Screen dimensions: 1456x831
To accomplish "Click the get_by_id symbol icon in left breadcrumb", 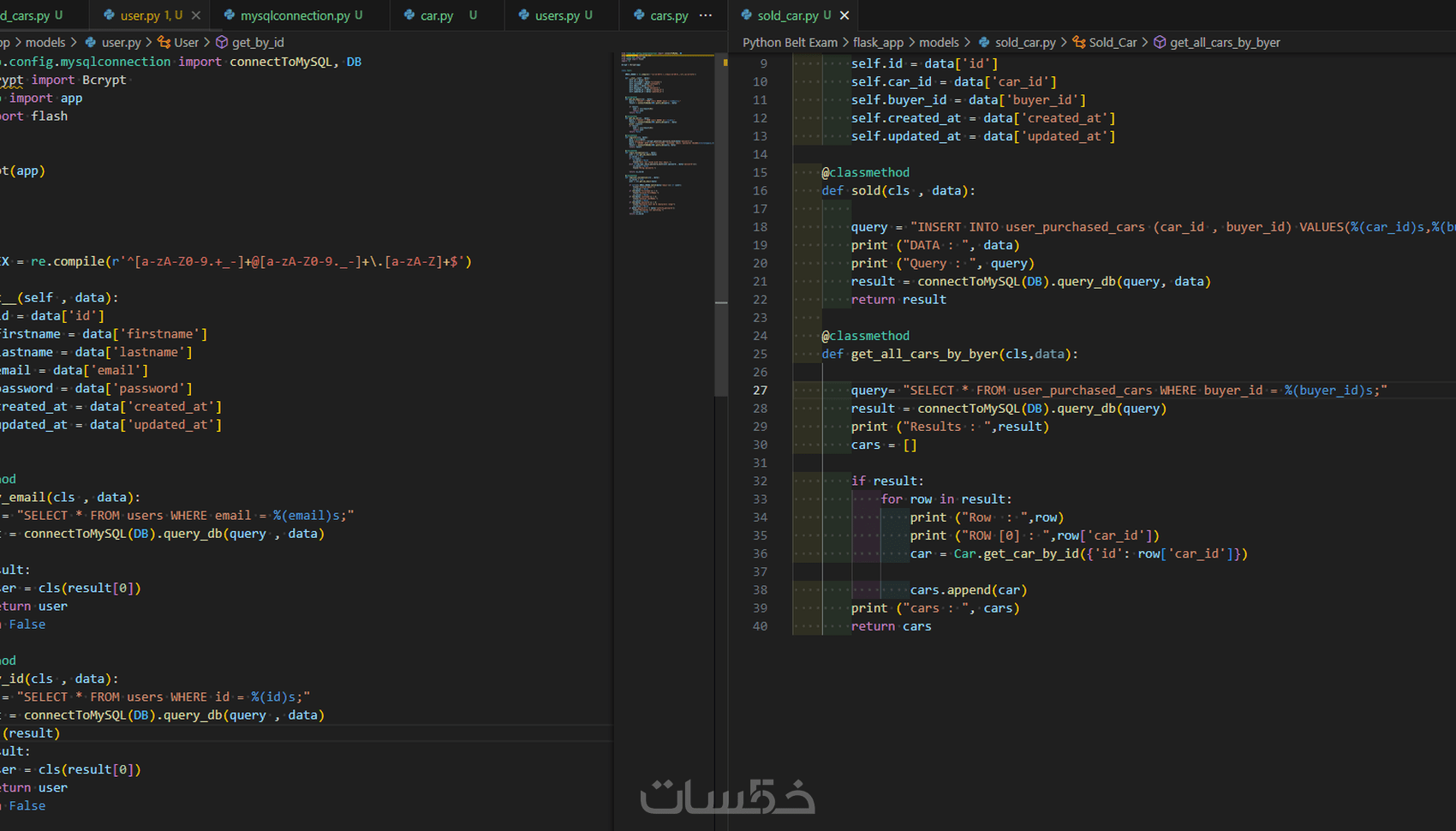I will pos(222,42).
